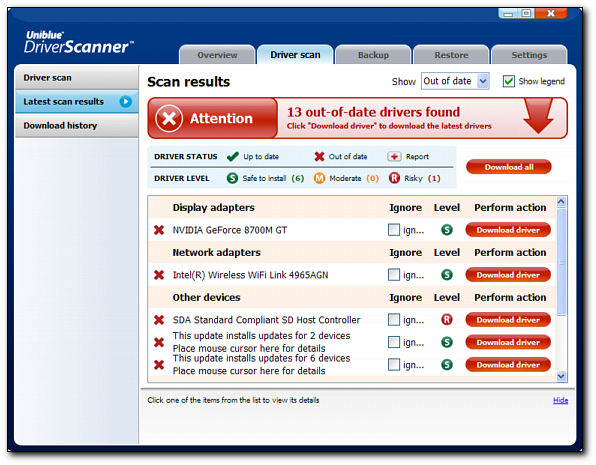This screenshot has height=465, width=596.
Task: Click the green Safe to install S icon
Action: pyautogui.click(x=232, y=178)
